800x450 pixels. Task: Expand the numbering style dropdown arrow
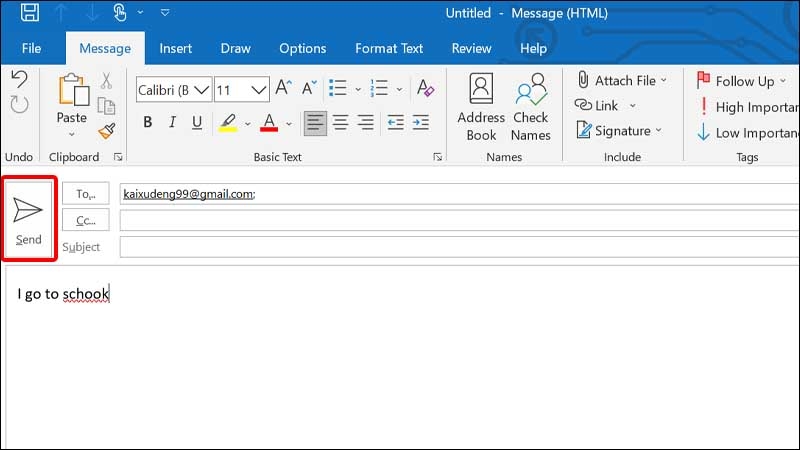(x=399, y=89)
